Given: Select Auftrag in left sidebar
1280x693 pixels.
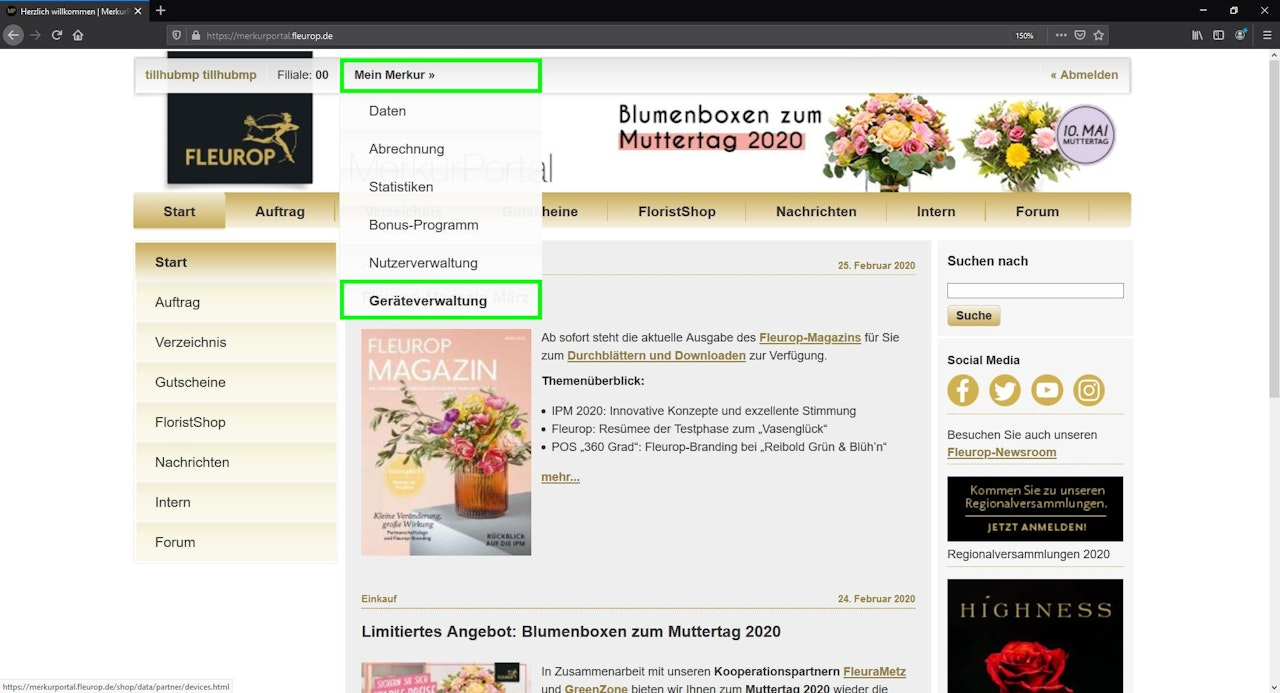Looking at the screenshot, I should pos(236,302).
